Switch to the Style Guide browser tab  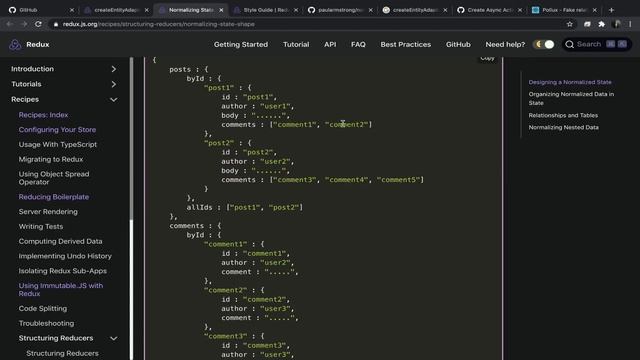[266, 10]
